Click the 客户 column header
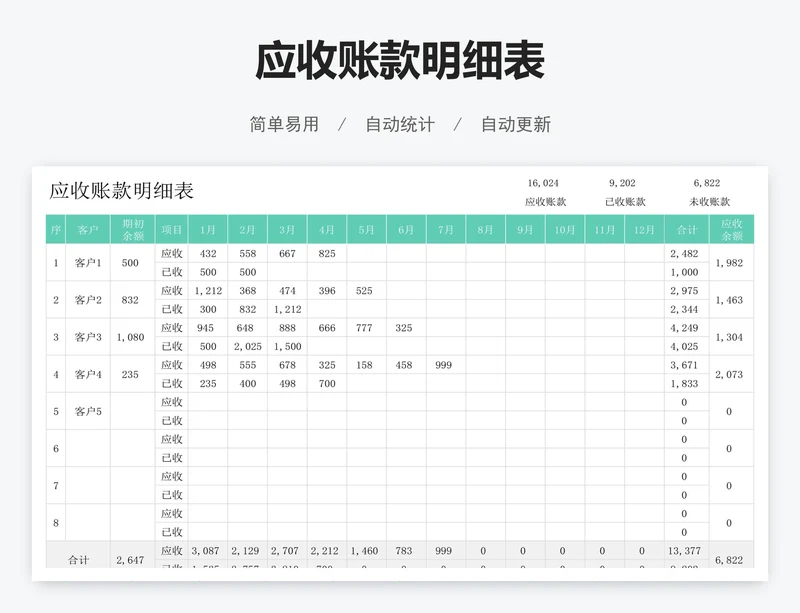Viewport: 800px width, 613px height. [x=88, y=230]
